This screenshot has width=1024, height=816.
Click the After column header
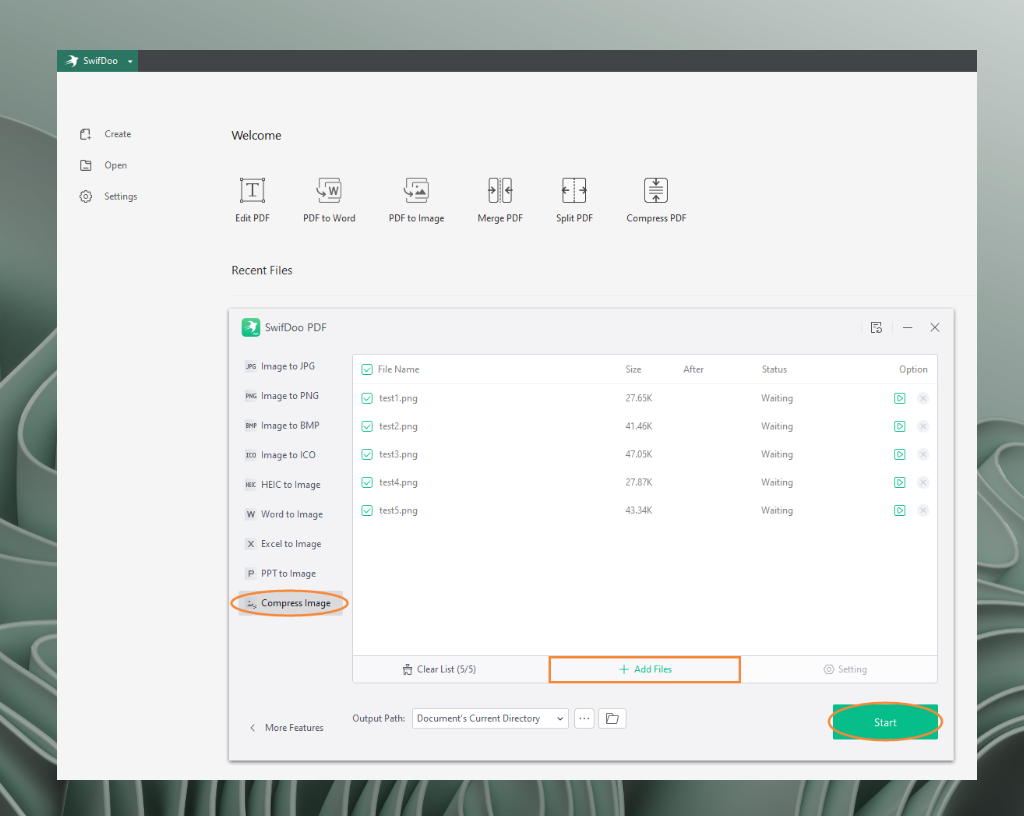point(693,369)
